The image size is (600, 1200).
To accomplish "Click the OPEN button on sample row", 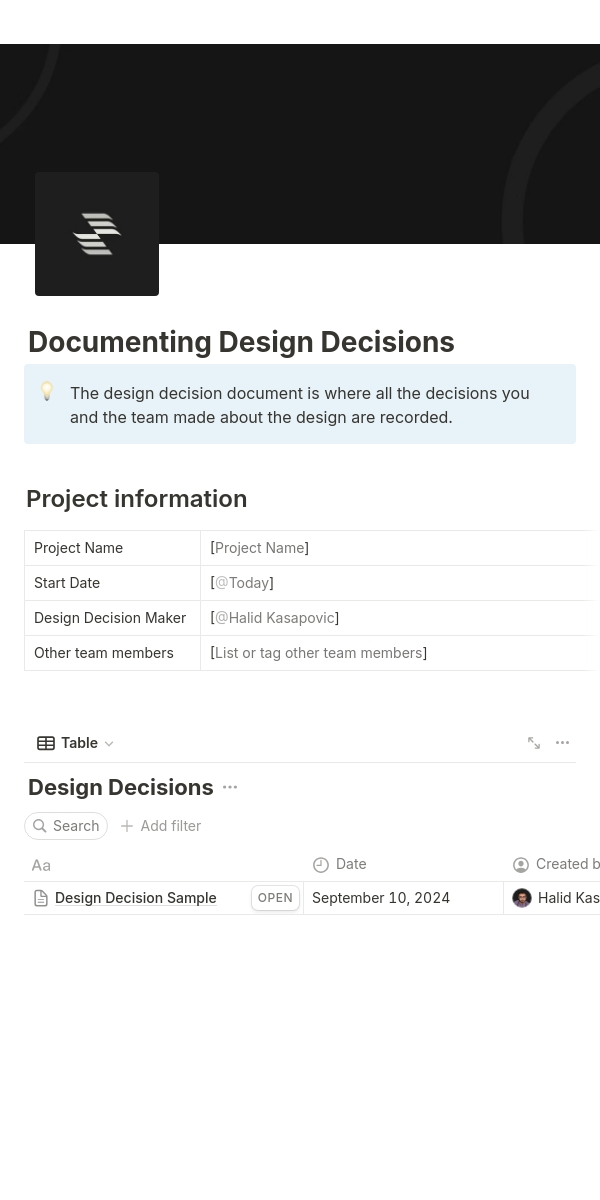I will (275, 898).
